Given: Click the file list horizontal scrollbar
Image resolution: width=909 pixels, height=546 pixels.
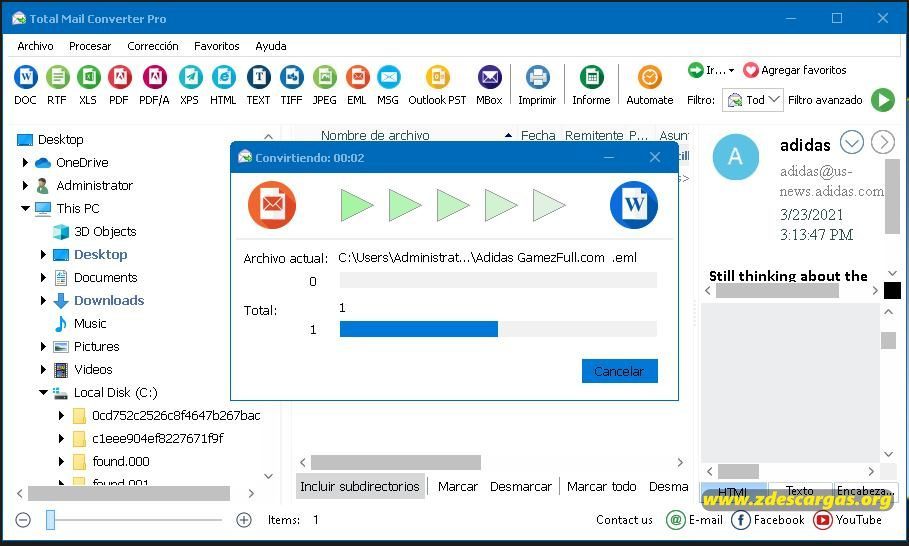Looking at the screenshot, I should (x=396, y=462).
